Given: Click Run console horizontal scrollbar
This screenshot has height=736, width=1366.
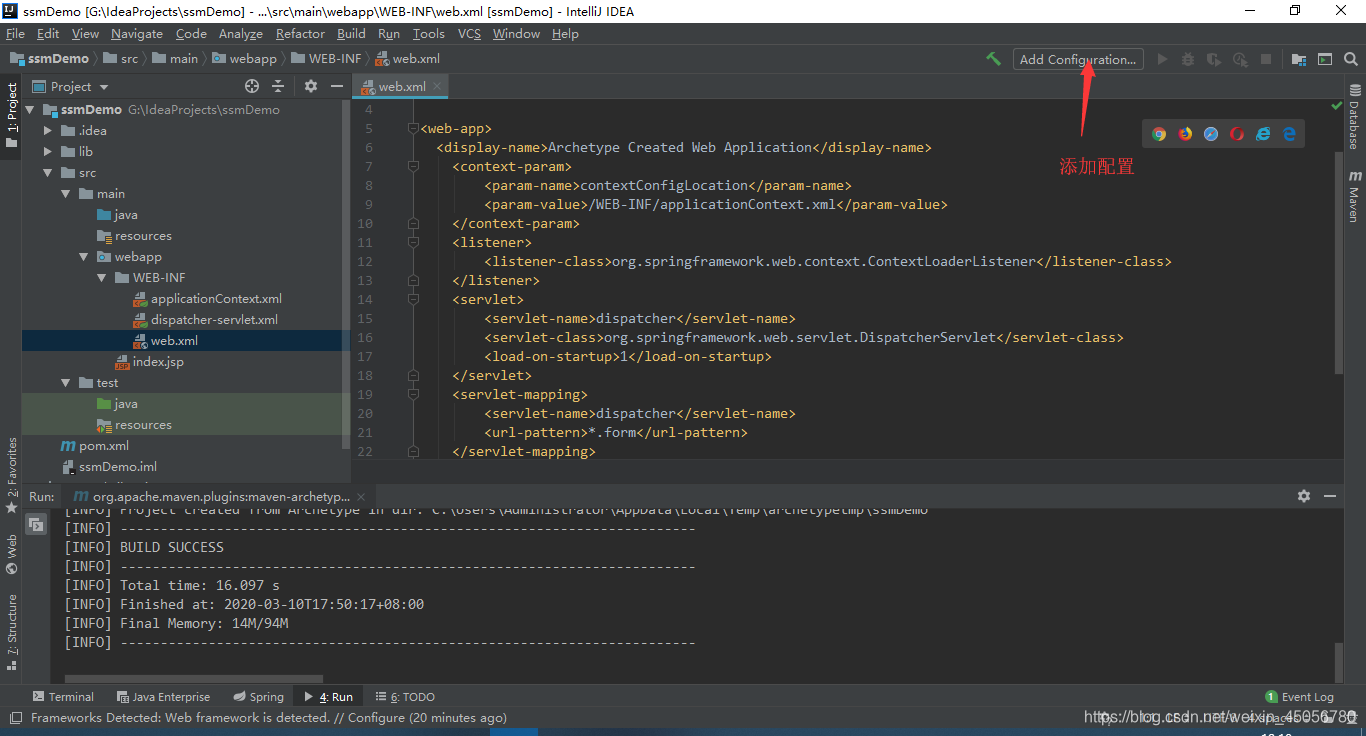Looking at the screenshot, I should (193, 679).
